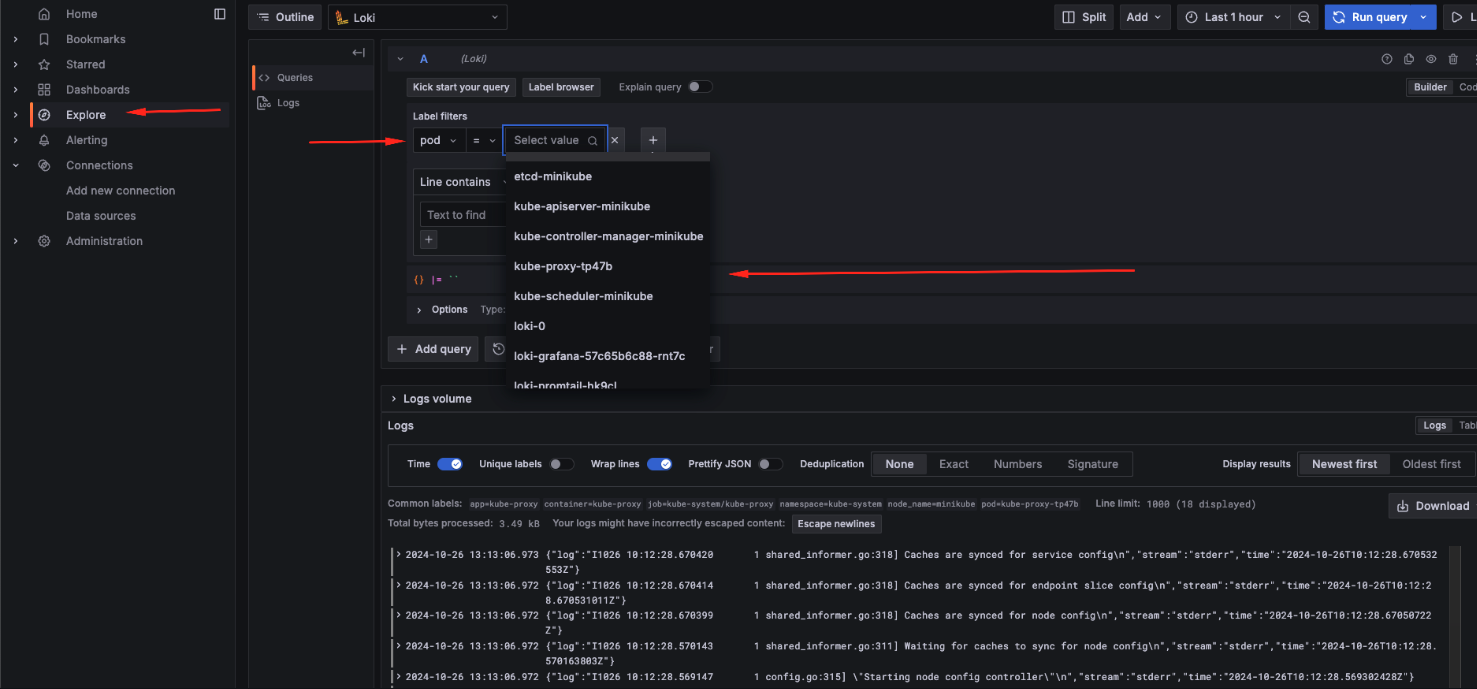
Task: Collapse the query outline with arrow icon
Action: pyautogui.click(x=358, y=52)
